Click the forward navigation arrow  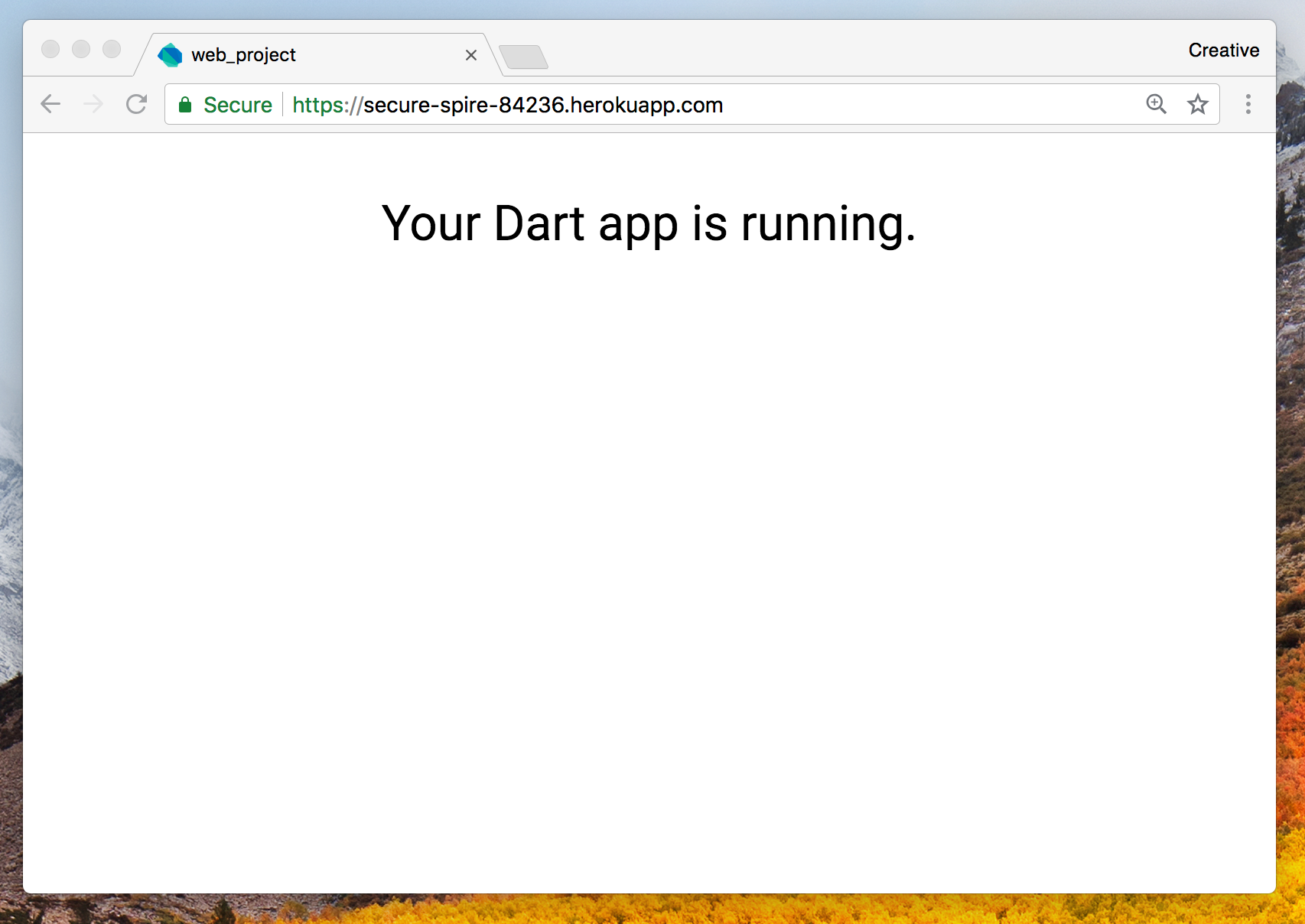pos(93,104)
